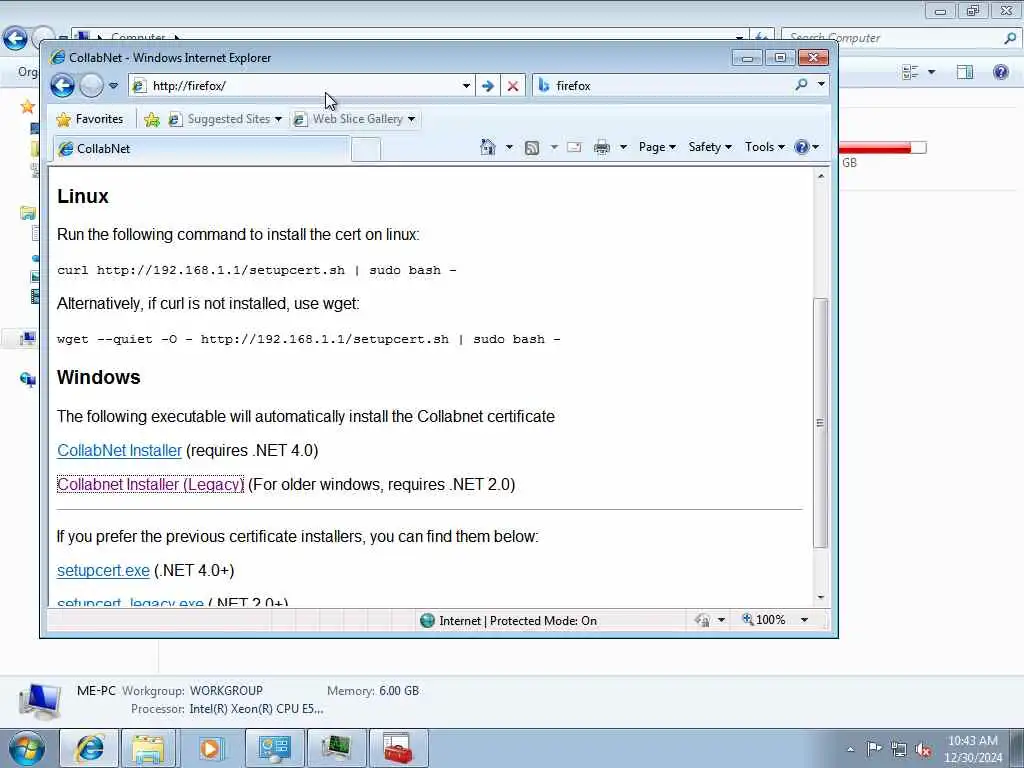The width and height of the screenshot is (1024, 768).
Task: Click the RSS feeds icon
Action: click(x=532, y=148)
